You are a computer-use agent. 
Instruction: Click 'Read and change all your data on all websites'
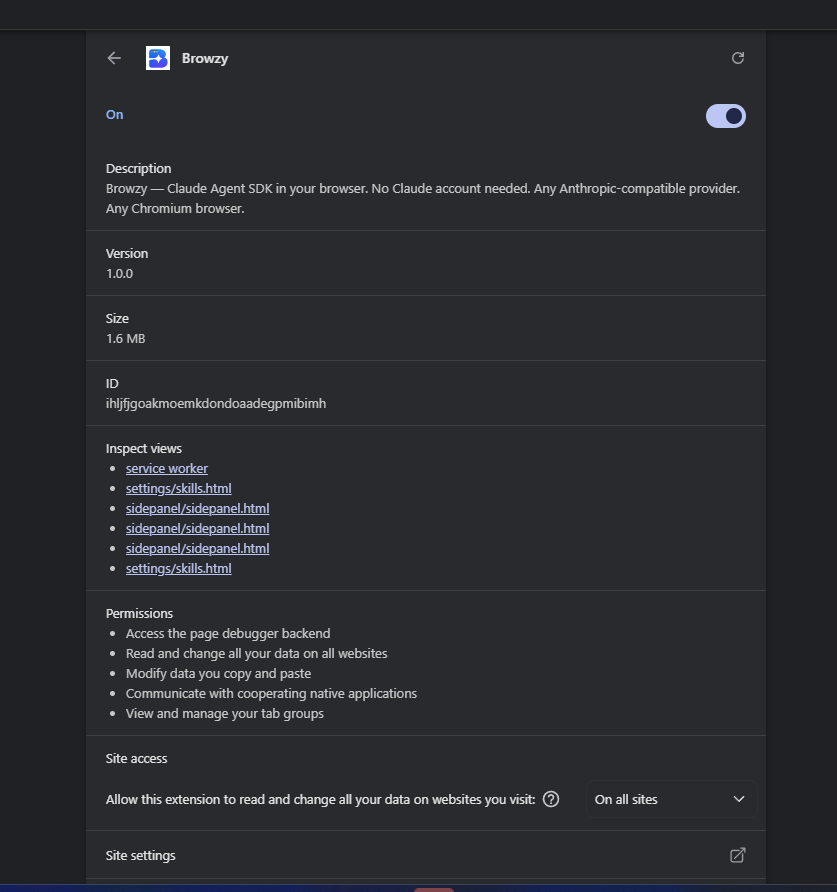pos(257,653)
